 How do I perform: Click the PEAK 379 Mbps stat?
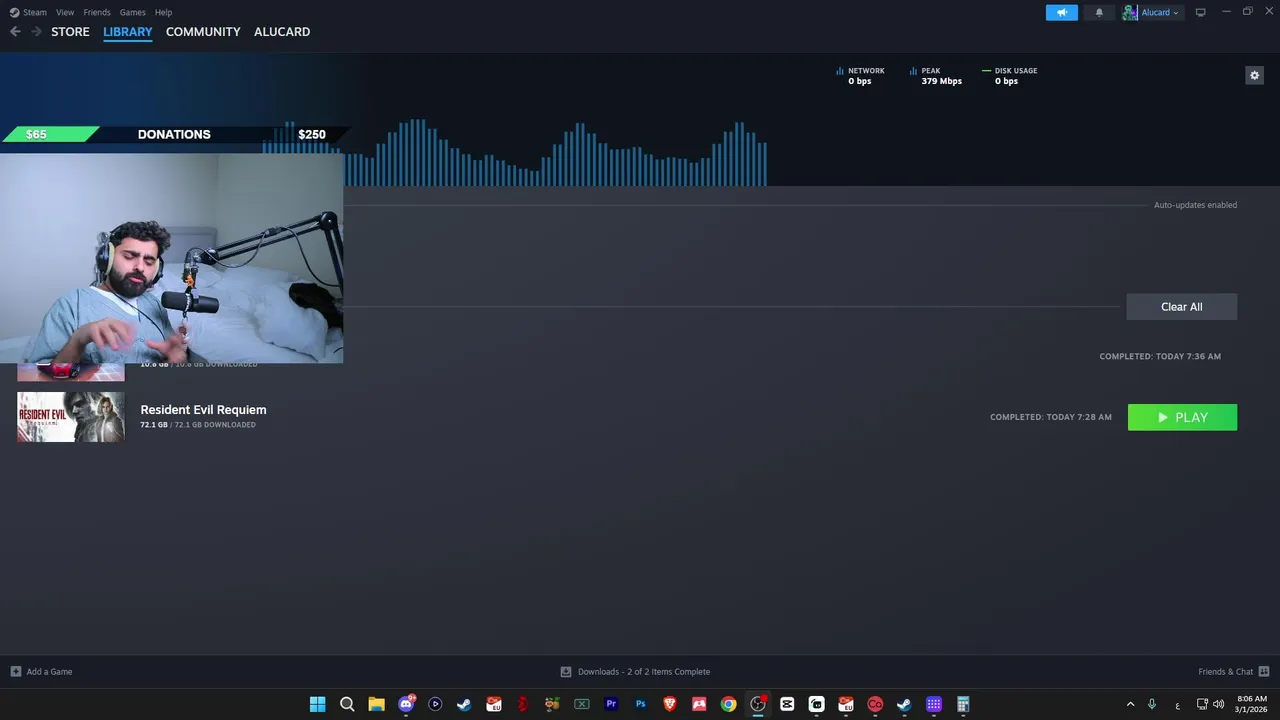pyautogui.click(x=936, y=76)
